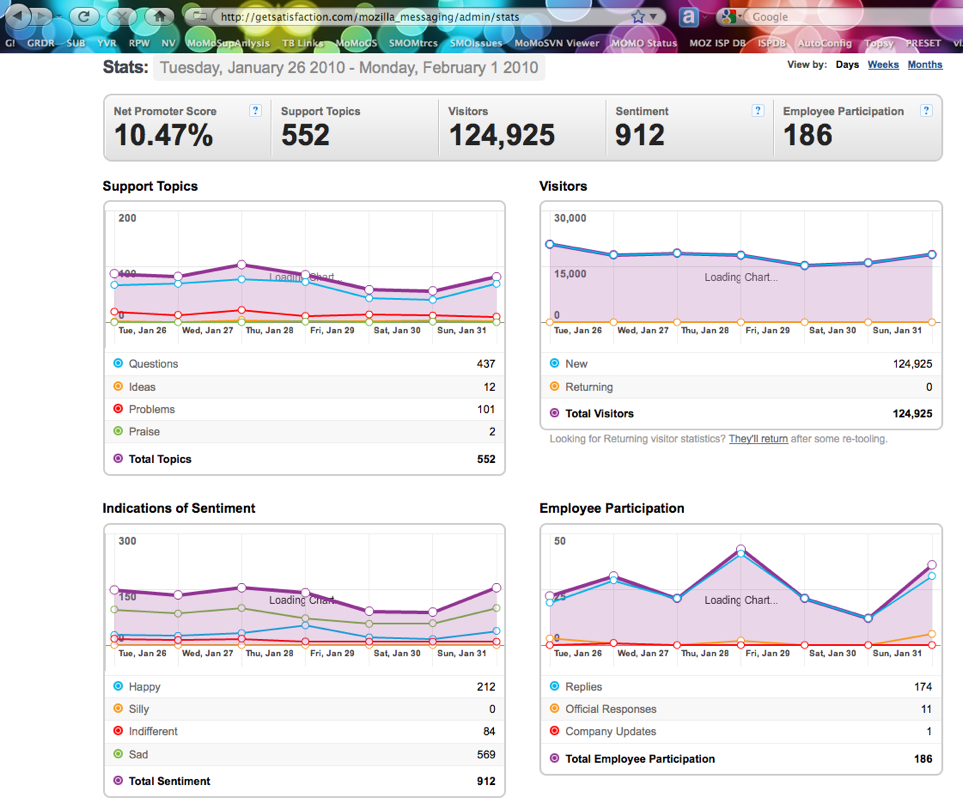The height and width of the screenshot is (804, 963).
Task: Follow the "They'll return" link
Action: click(758, 439)
